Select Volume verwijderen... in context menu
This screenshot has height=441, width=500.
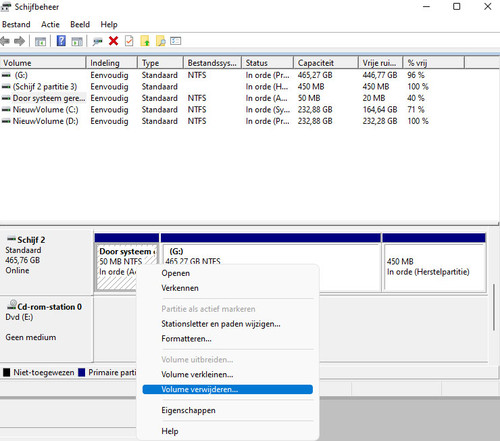(228, 389)
